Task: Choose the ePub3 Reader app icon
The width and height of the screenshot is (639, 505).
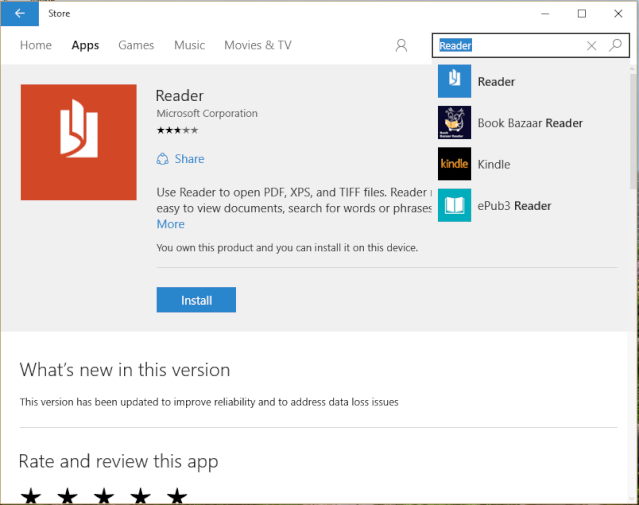Action: 454,205
